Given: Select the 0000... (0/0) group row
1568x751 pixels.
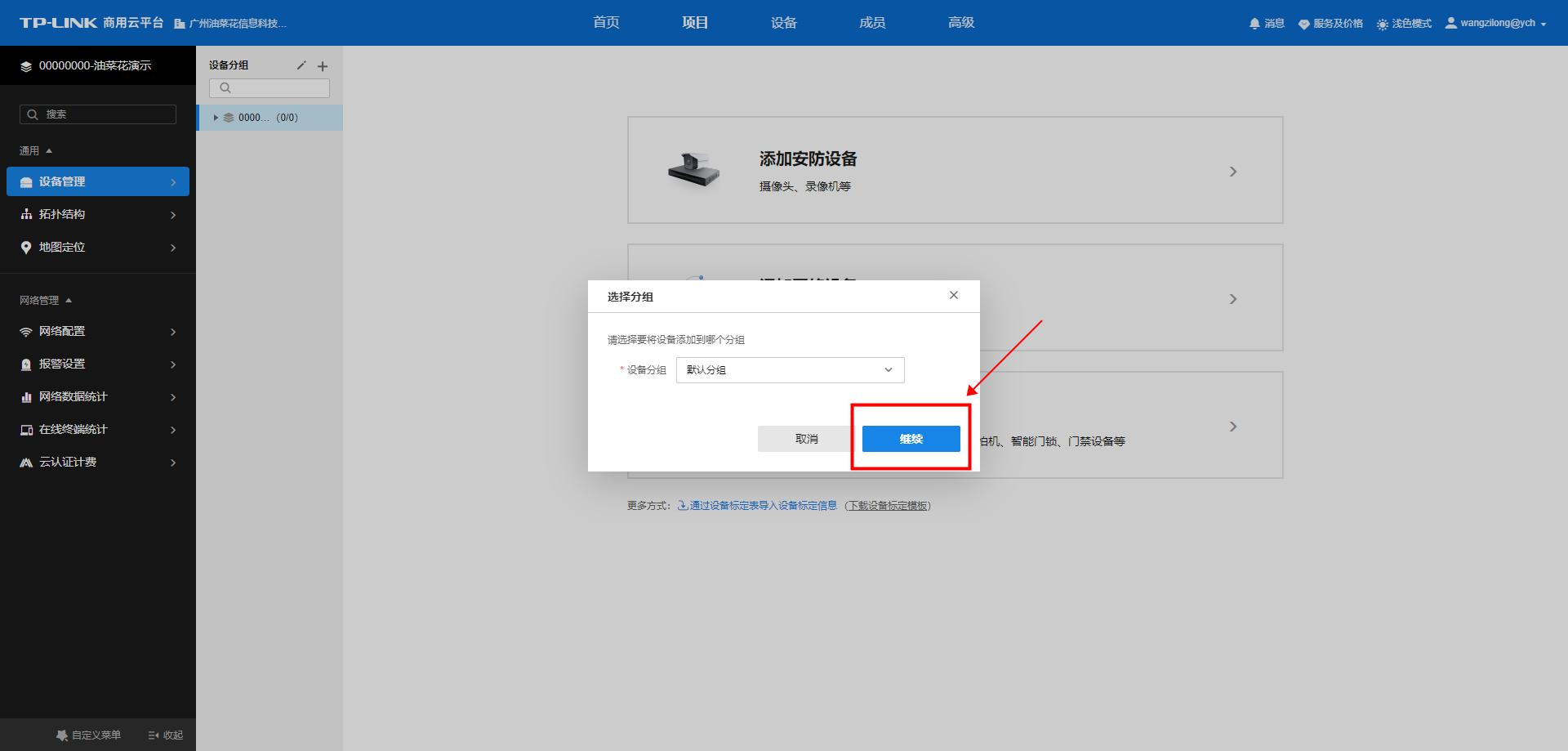Looking at the screenshot, I should click(x=269, y=118).
